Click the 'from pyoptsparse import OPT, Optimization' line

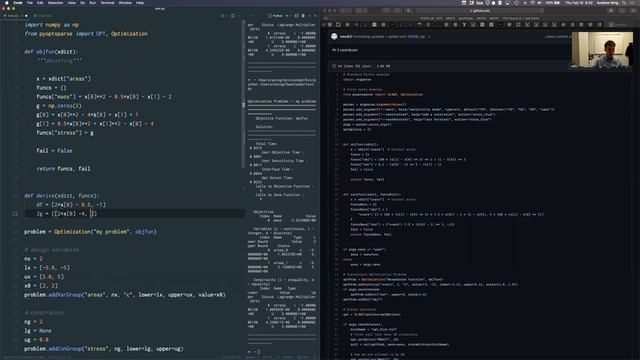86,34
